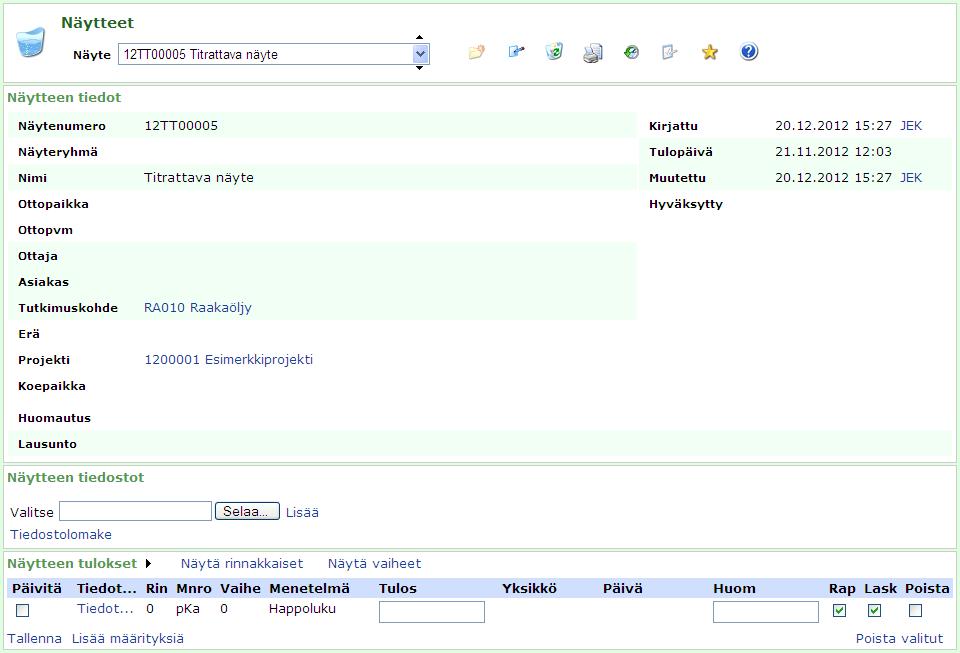Click the Tulos result input field
The height and width of the screenshot is (653, 960).
[x=432, y=611]
